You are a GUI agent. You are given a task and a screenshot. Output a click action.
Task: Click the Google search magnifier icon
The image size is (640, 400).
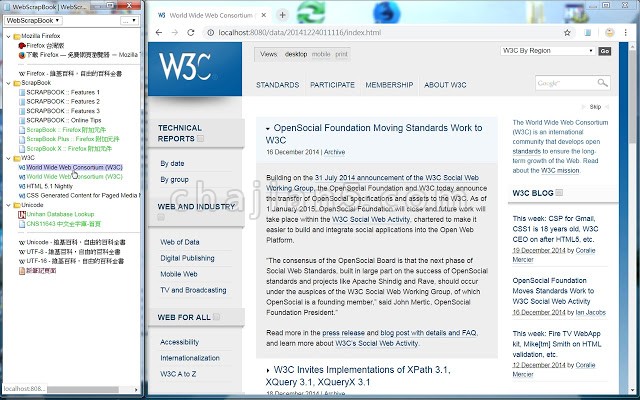[x=602, y=83]
